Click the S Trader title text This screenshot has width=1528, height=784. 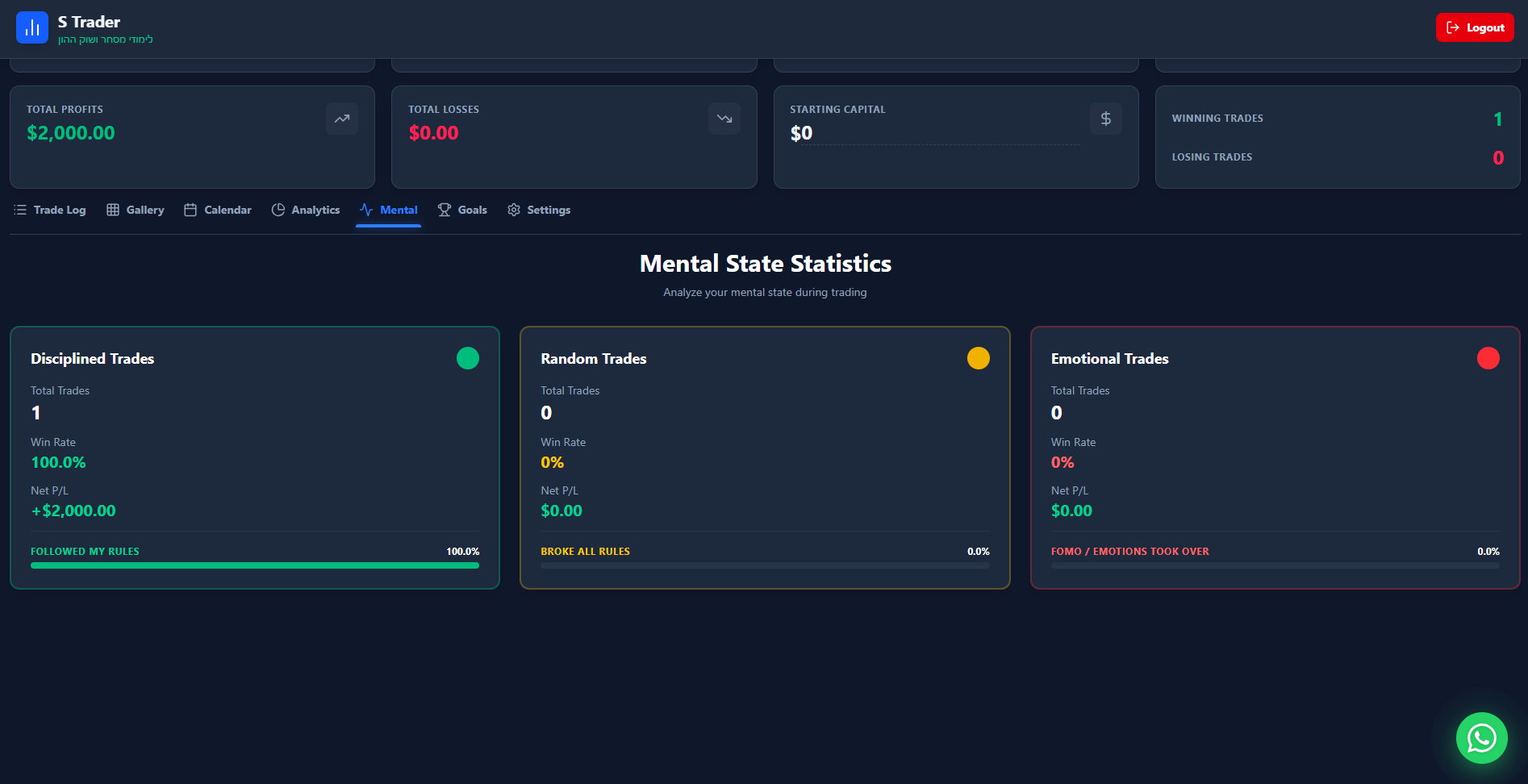point(89,22)
